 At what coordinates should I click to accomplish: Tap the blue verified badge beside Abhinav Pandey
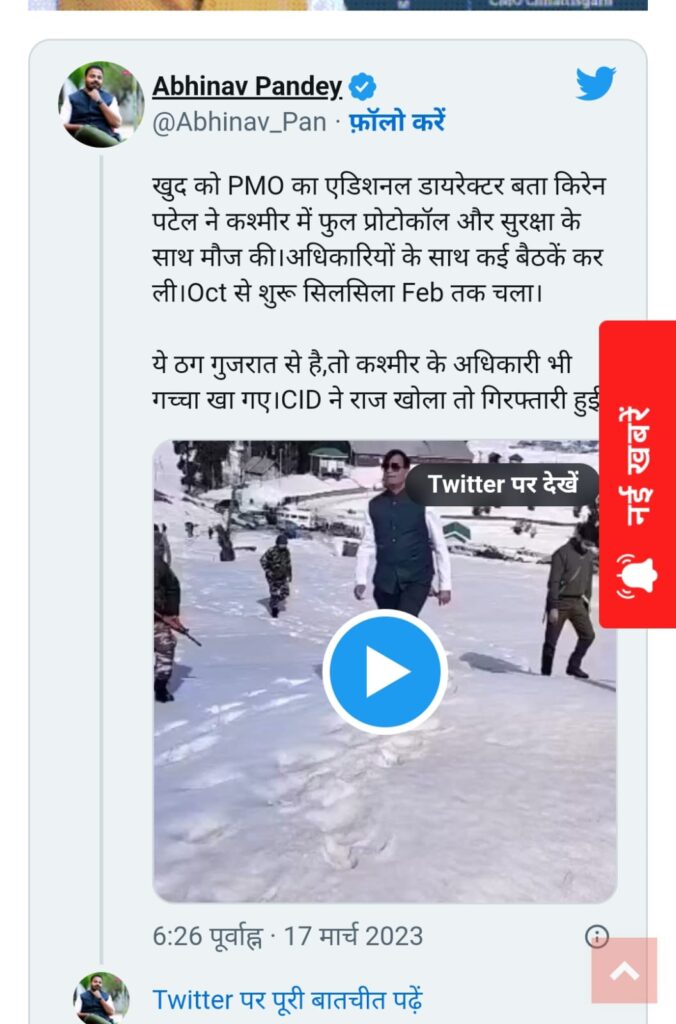click(x=362, y=86)
